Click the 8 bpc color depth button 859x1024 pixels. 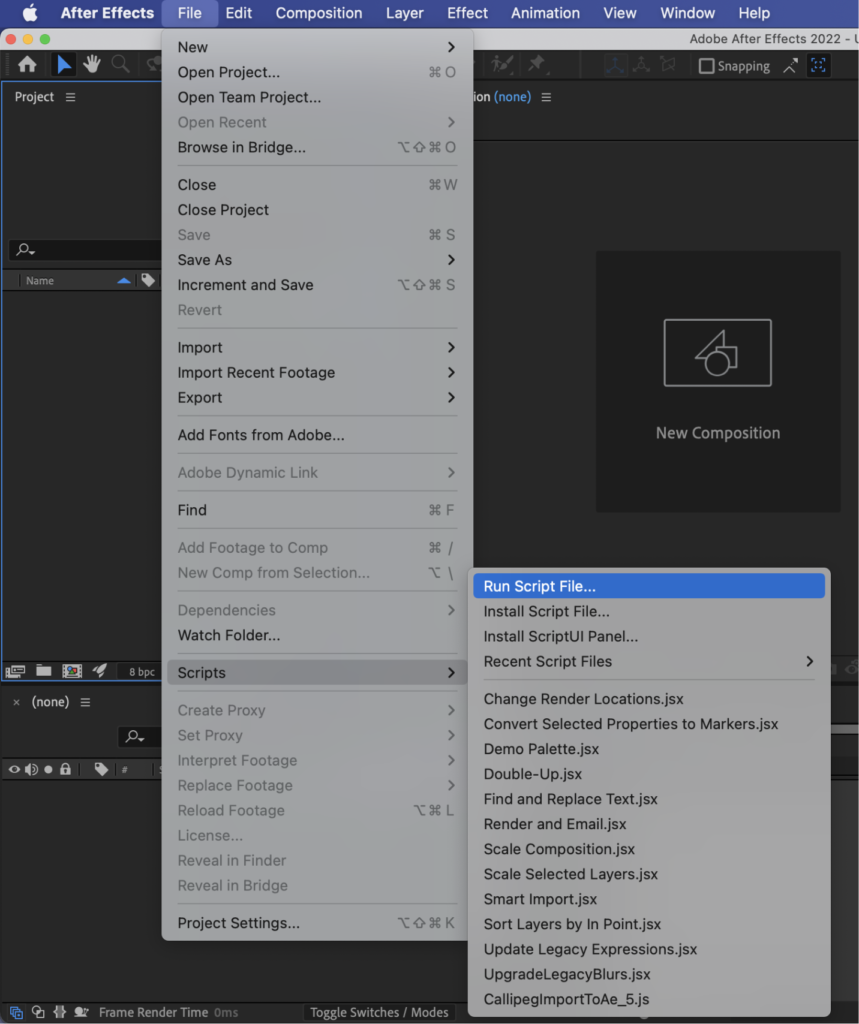pos(141,671)
